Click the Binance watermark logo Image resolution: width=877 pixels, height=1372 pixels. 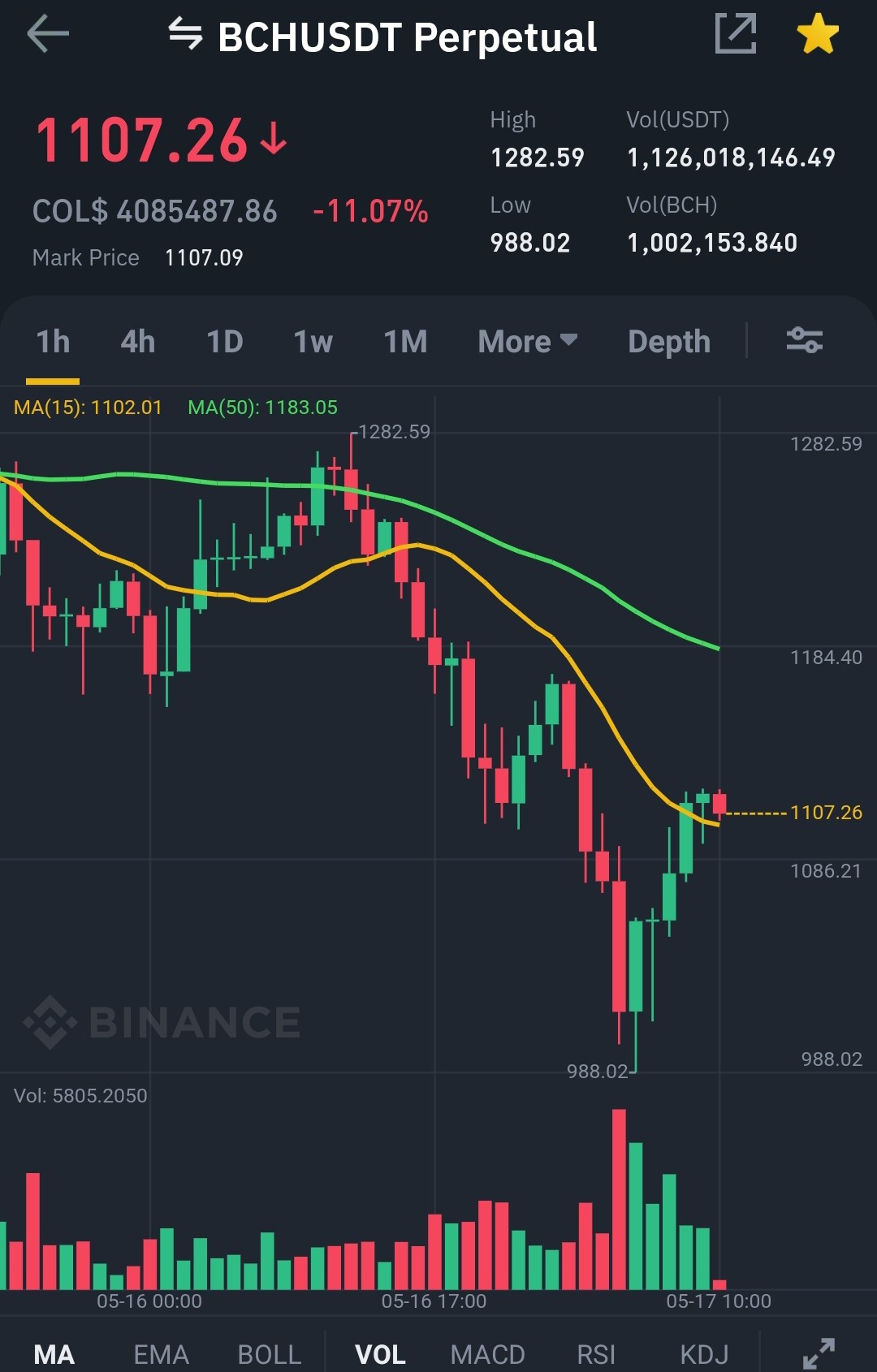click(x=162, y=1021)
